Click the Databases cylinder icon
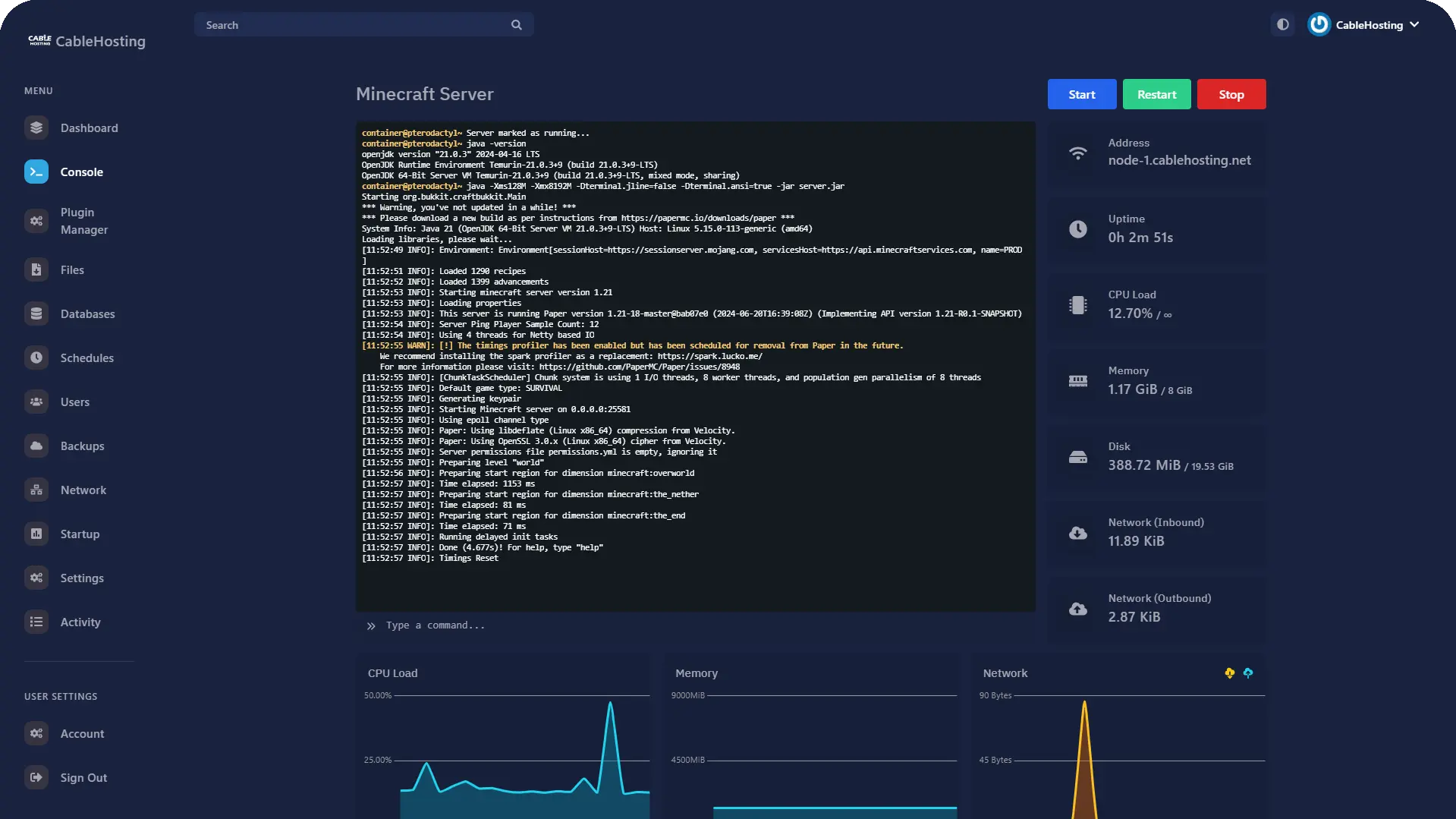This screenshot has width=1456, height=819. pos(36,313)
